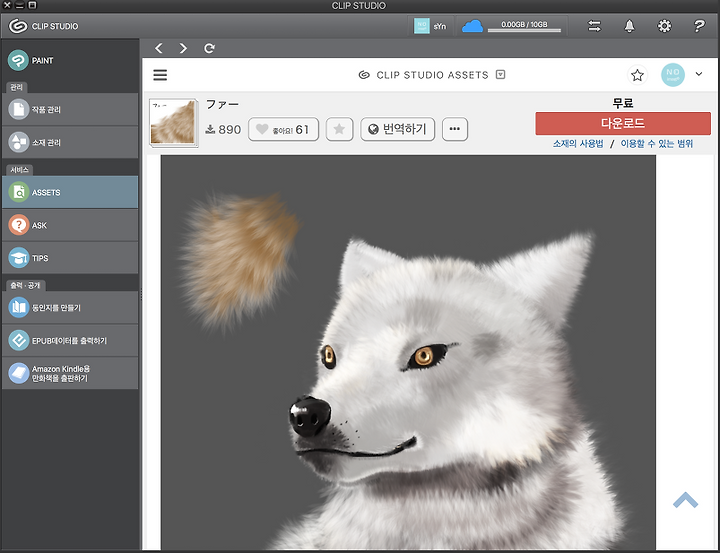Go back with the left arrow
The width and height of the screenshot is (720, 553).
point(159,48)
